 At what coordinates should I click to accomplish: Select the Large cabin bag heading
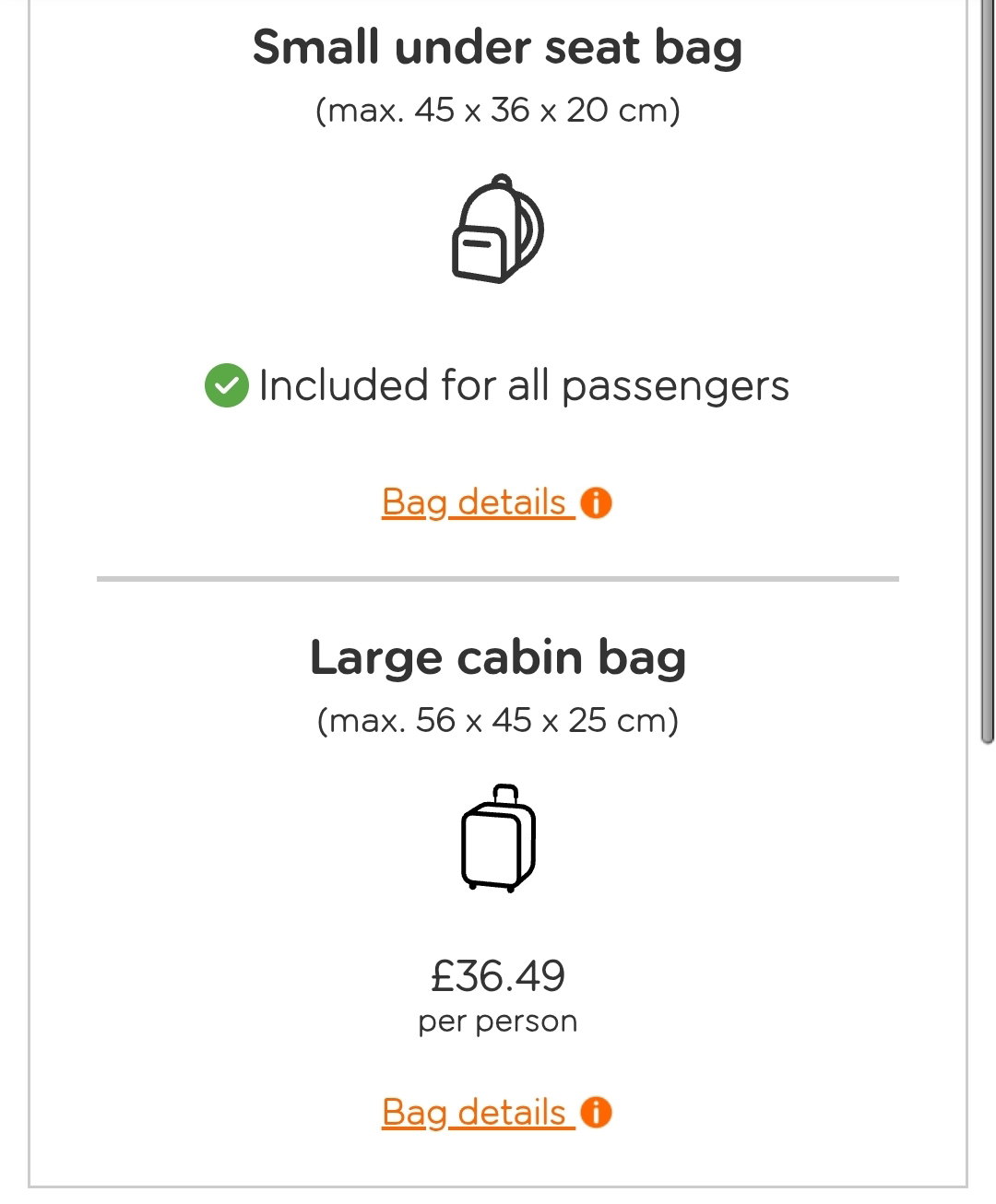(x=498, y=658)
